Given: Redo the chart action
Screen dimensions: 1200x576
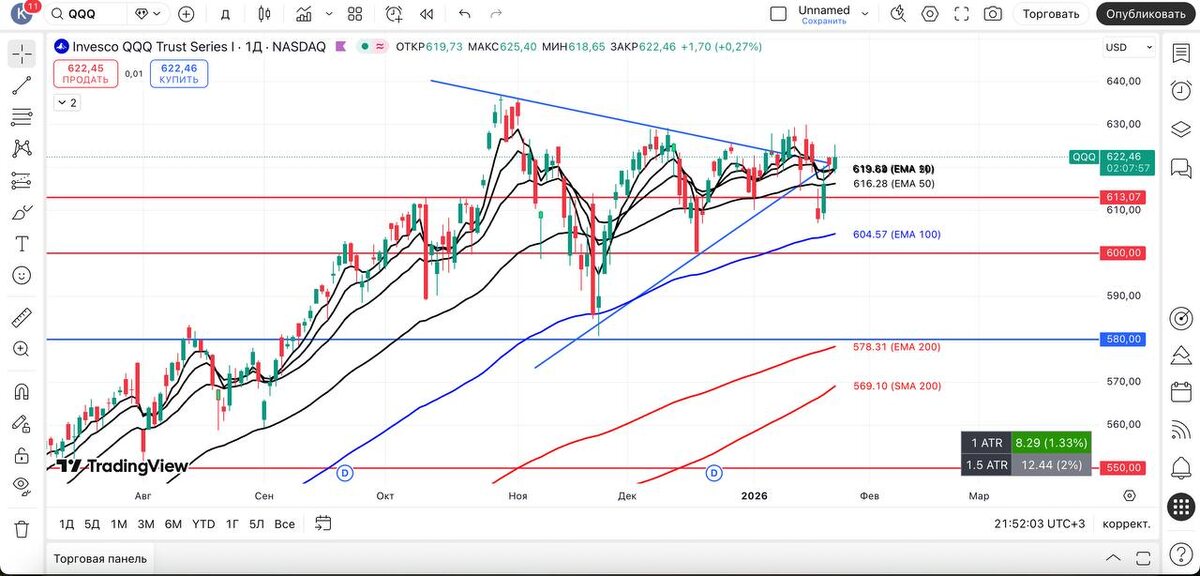Looking at the screenshot, I should 495,14.
